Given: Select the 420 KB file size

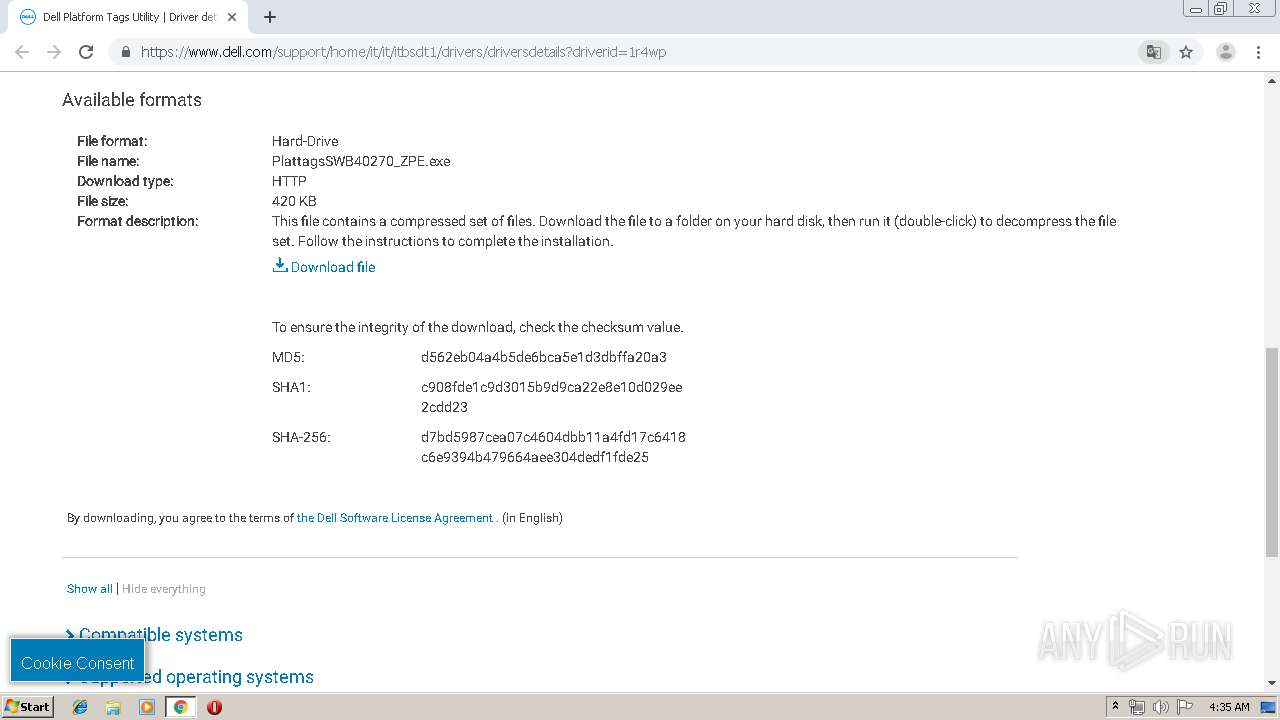Looking at the screenshot, I should 294,201.
